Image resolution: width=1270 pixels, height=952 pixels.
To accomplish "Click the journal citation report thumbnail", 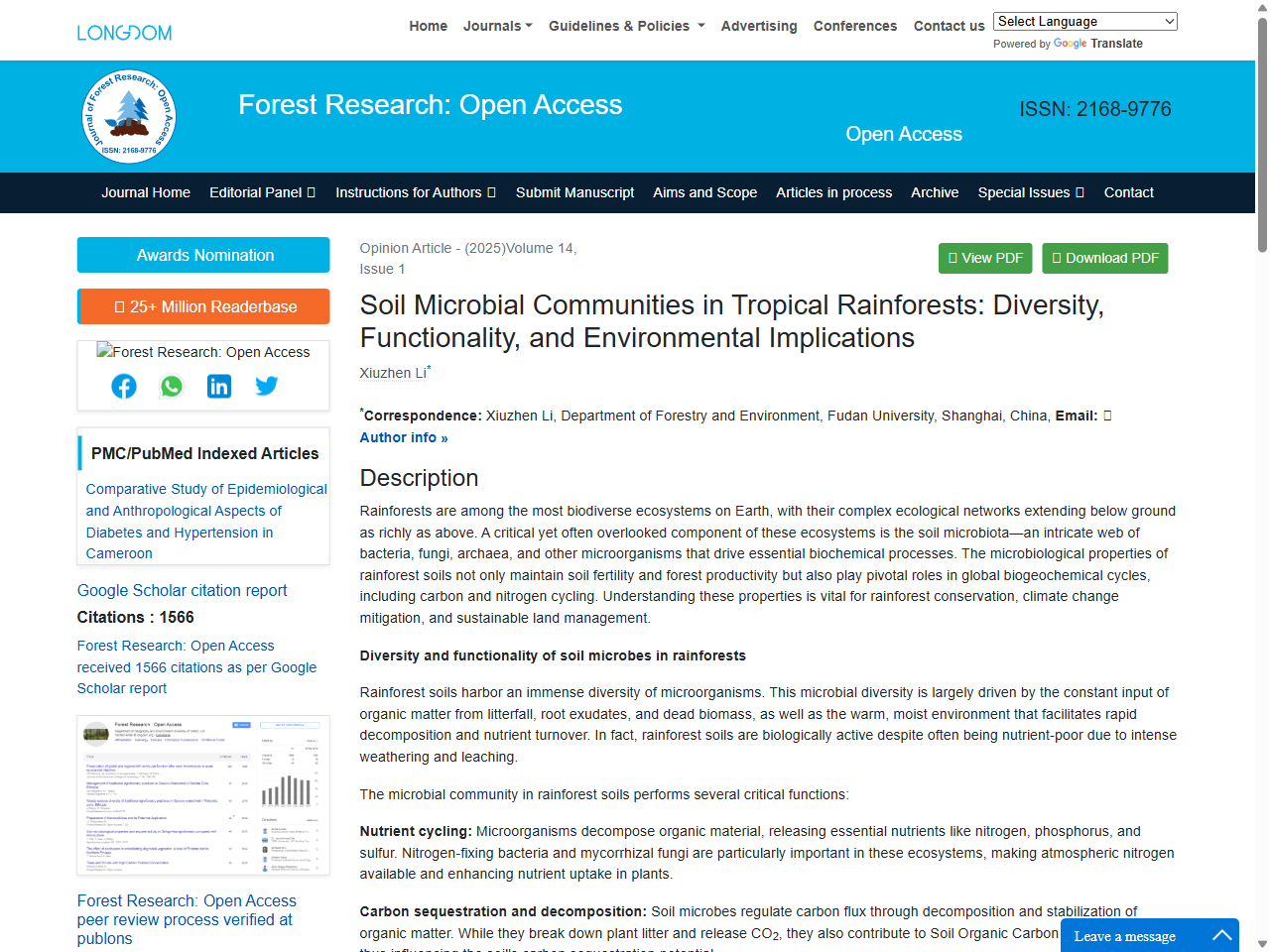I will click(202, 794).
